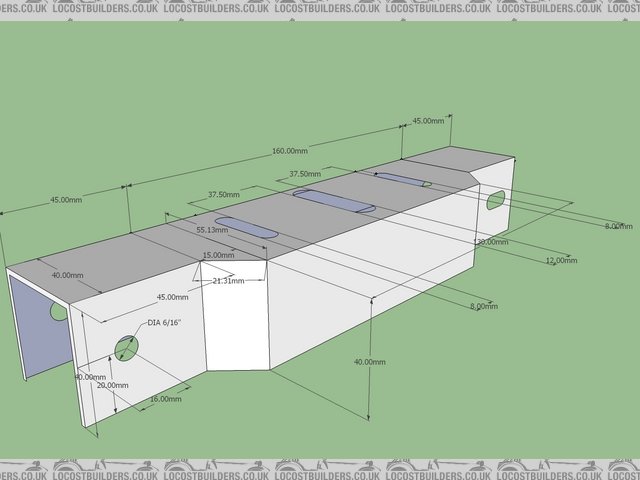Select the 45.00mm label at top right
The image size is (640, 480).
point(428,121)
